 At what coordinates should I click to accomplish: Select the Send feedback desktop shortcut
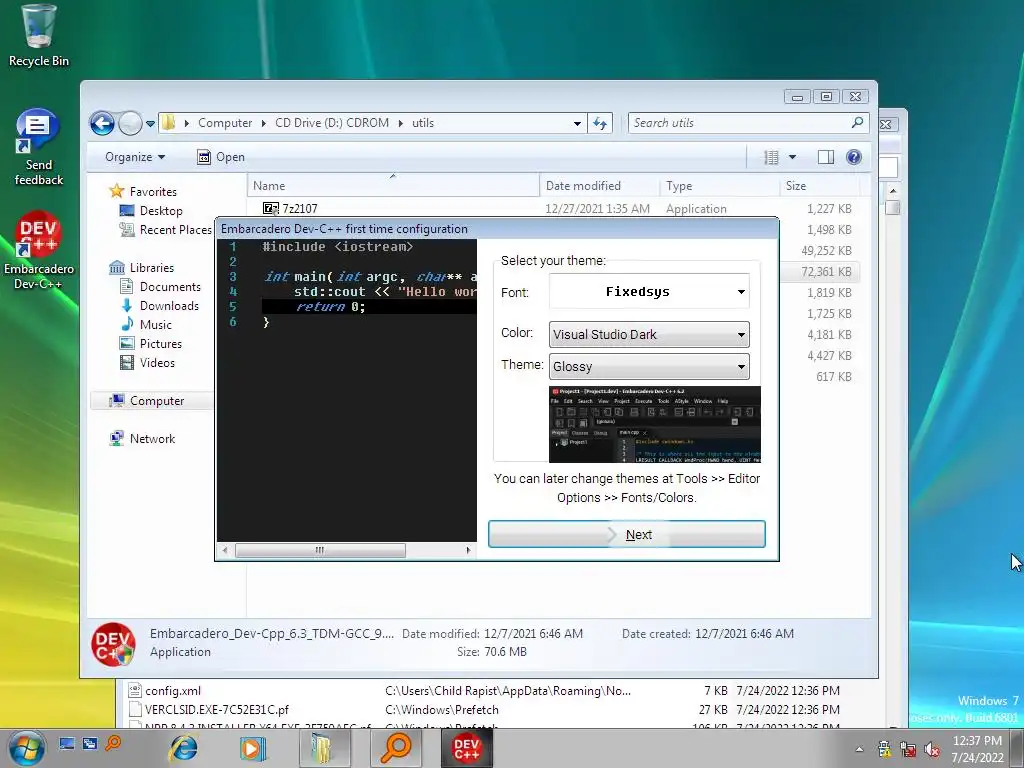tap(38, 148)
